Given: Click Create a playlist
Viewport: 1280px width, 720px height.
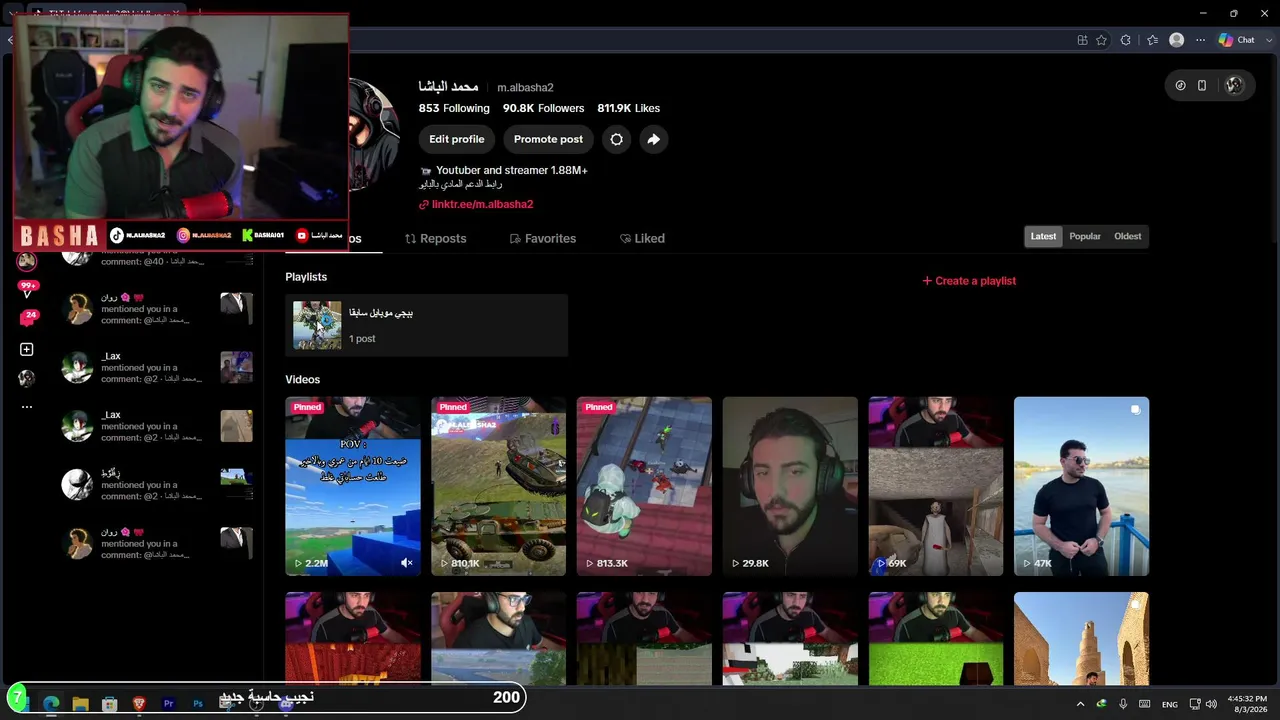Looking at the screenshot, I should pyautogui.click(x=969, y=281).
